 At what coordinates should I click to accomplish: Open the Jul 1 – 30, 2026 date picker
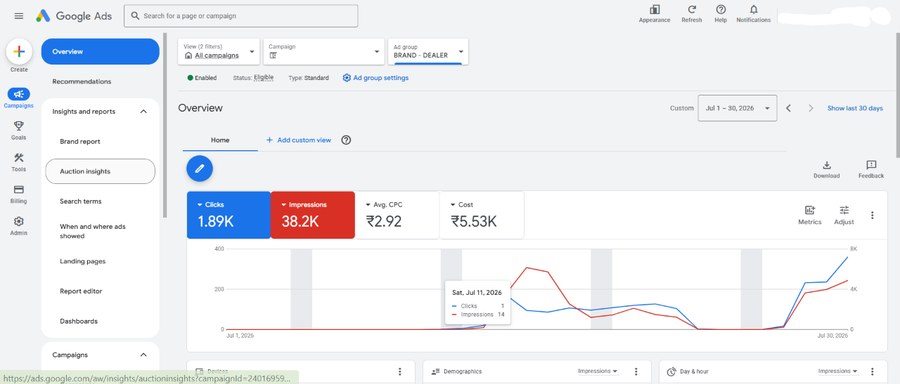(738, 108)
